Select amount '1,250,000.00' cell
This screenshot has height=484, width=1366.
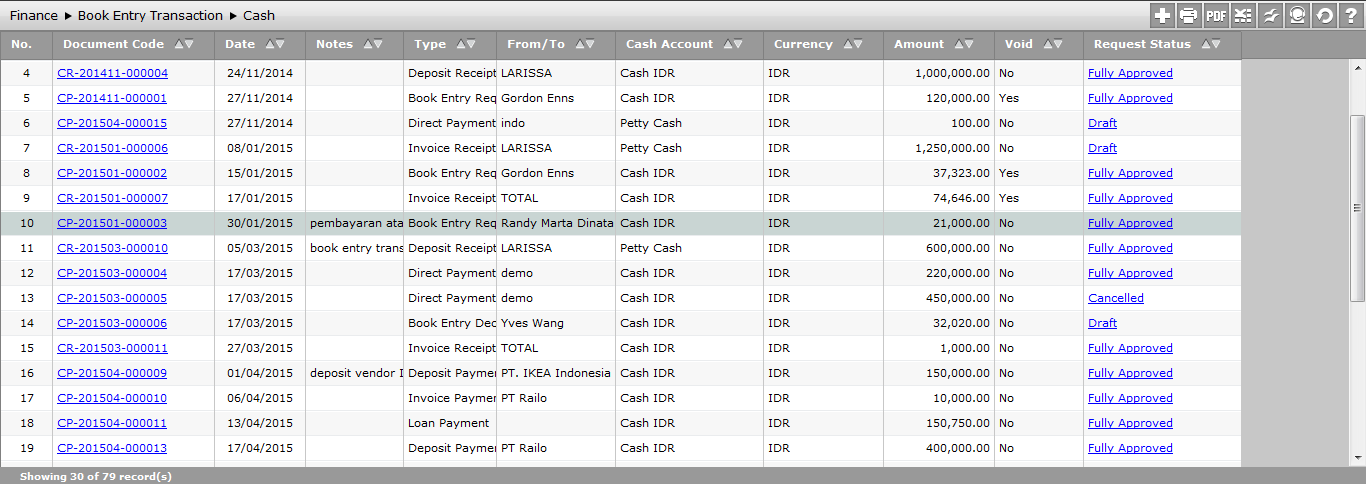[x=938, y=148]
